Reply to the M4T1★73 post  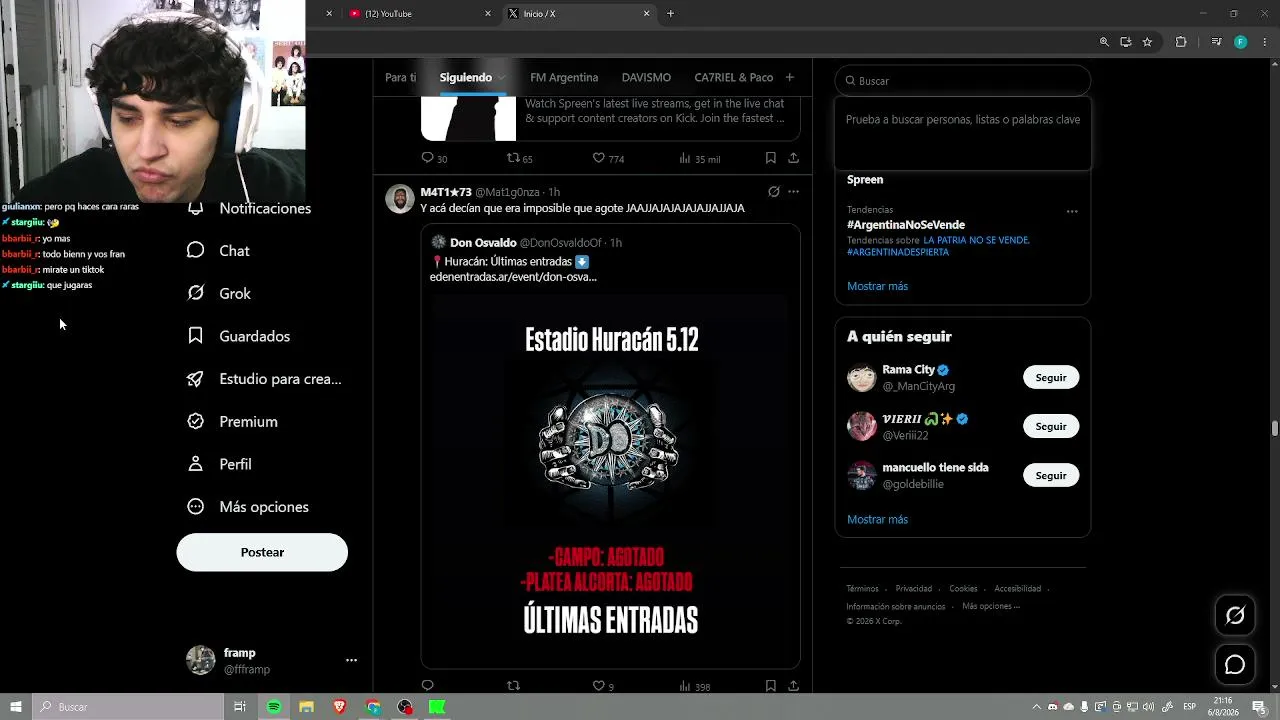click(427, 686)
